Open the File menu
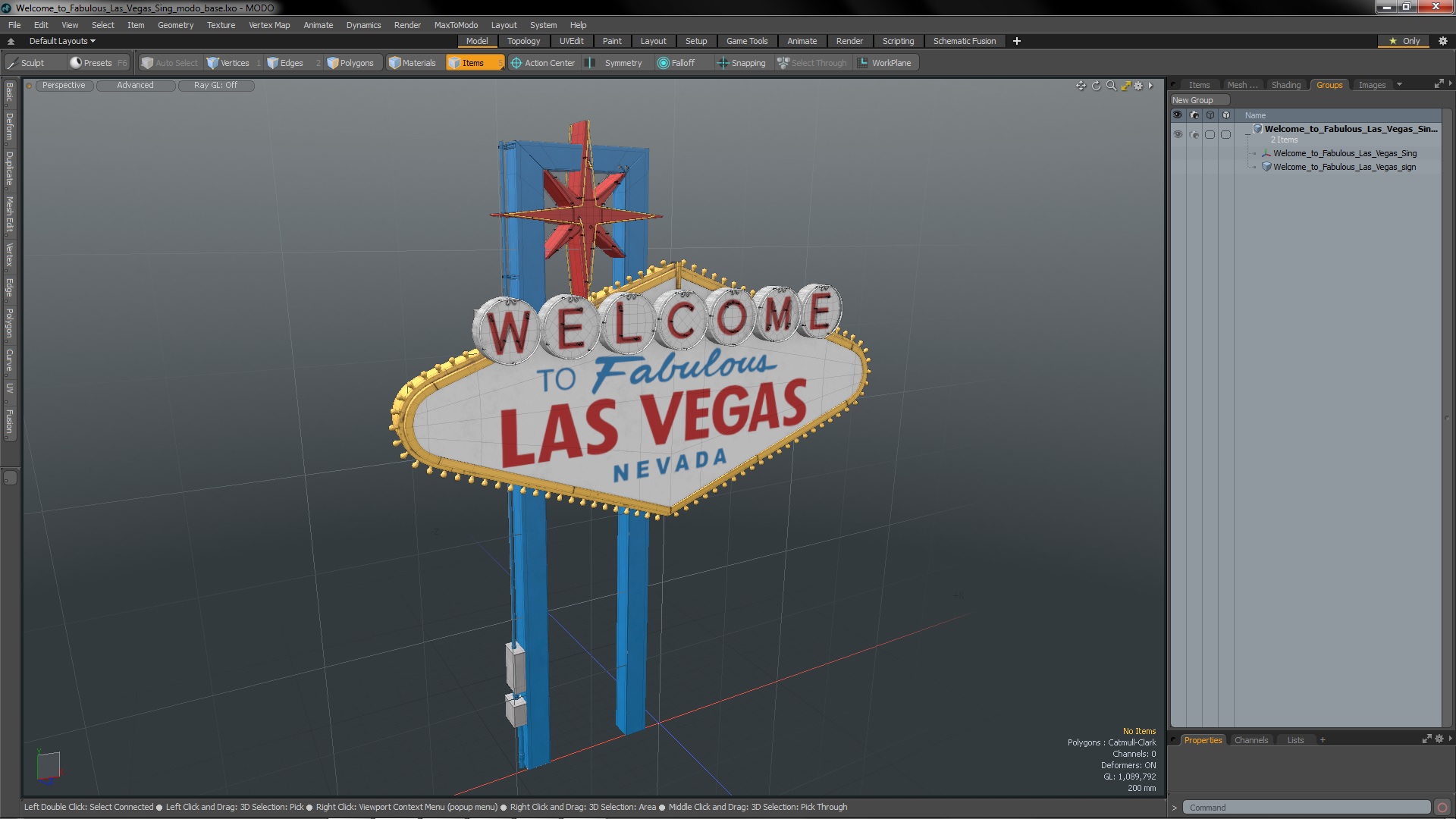1456x819 pixels. click(x=14, y=25)
